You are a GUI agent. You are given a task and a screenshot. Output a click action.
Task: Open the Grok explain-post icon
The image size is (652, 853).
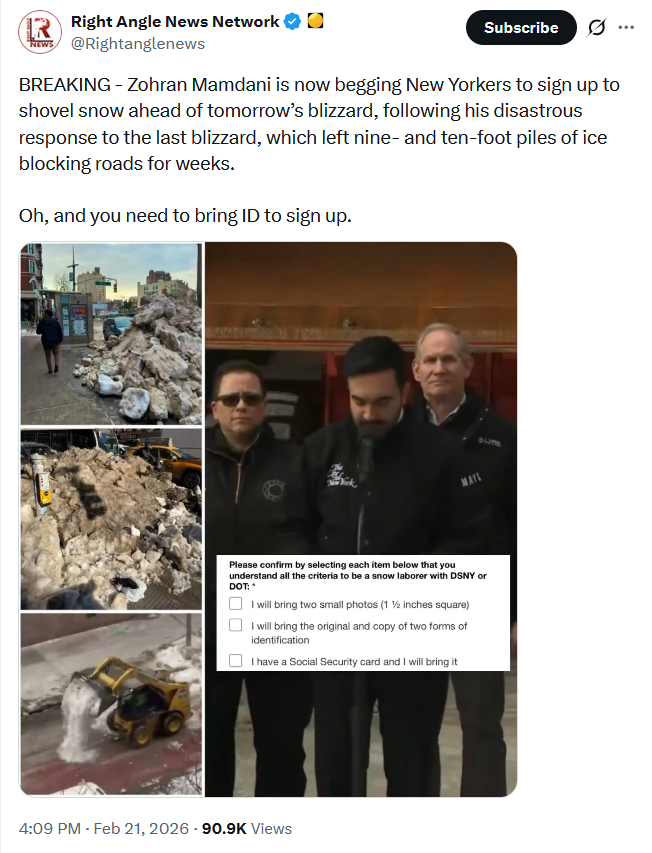597,27
